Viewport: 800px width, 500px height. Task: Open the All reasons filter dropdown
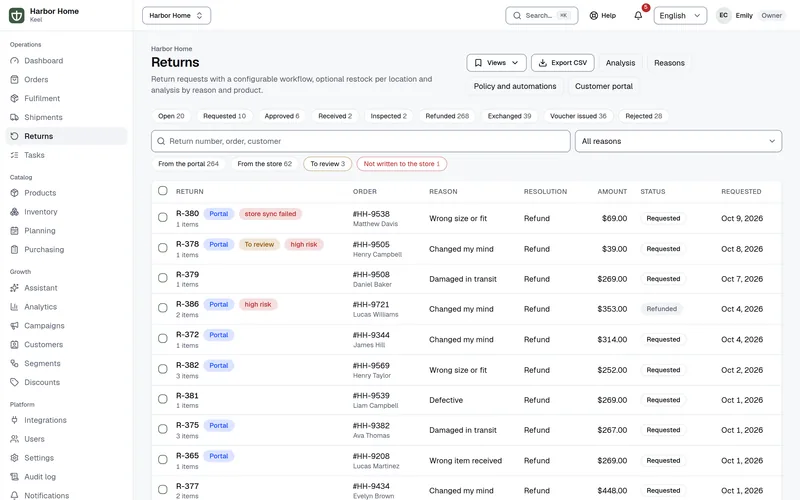pos(678,141)
